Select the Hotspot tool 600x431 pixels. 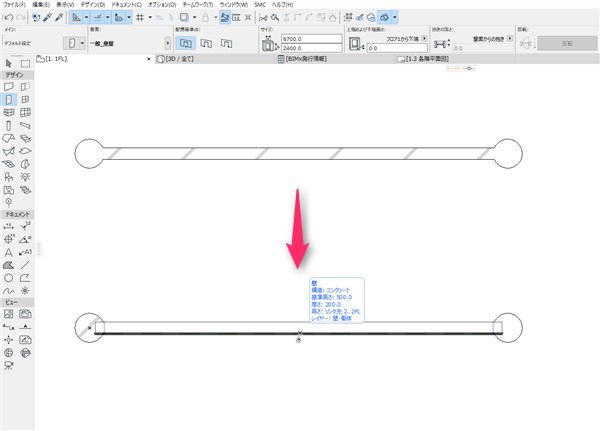(x=25, y=291)
